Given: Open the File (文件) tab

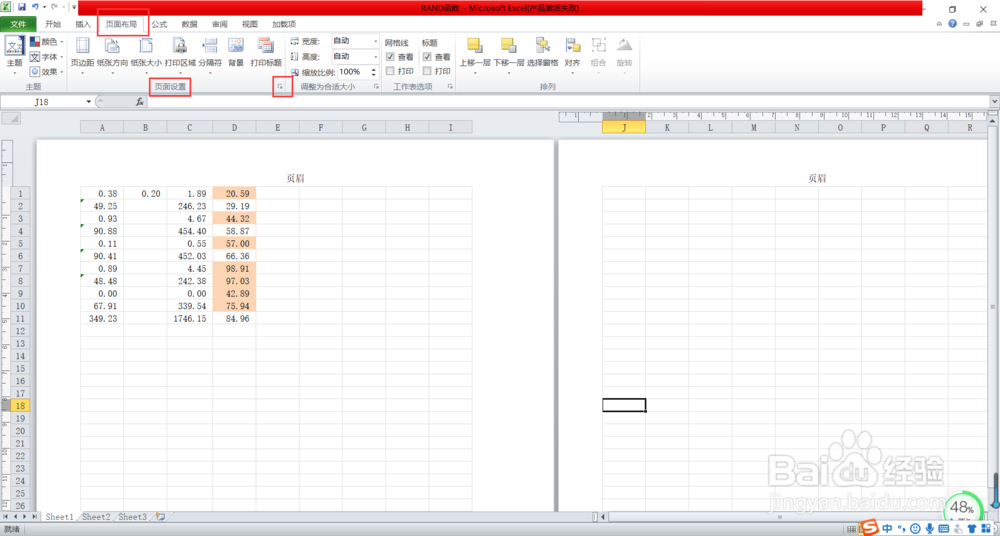Looking at the screenshot, I should (x=18, y=24).
